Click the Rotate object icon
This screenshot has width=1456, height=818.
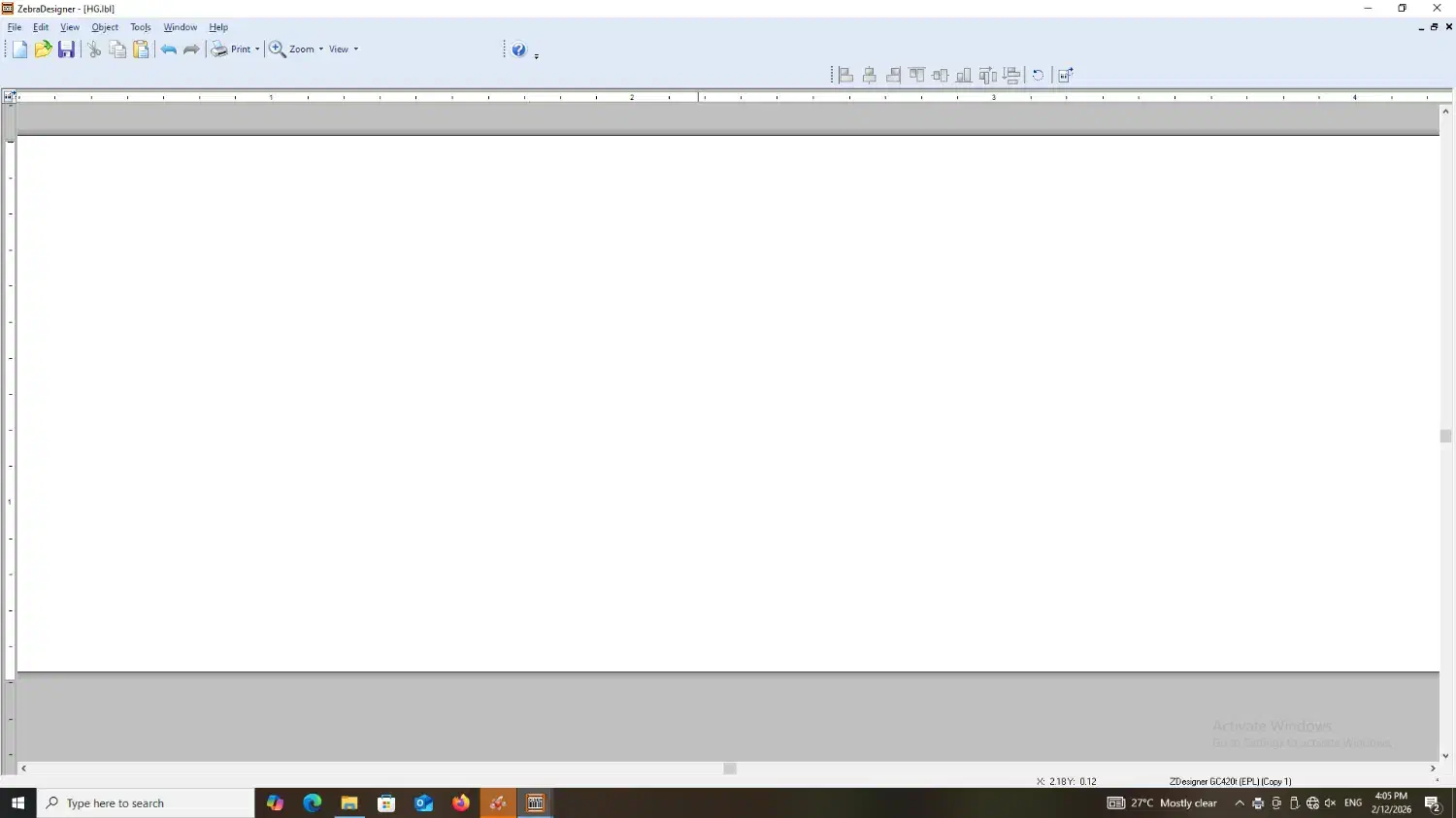tap(1039, 76)
